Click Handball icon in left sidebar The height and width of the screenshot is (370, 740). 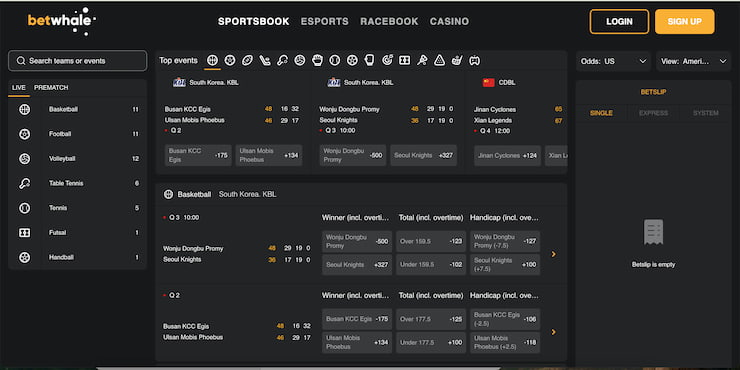pos(25,257)
